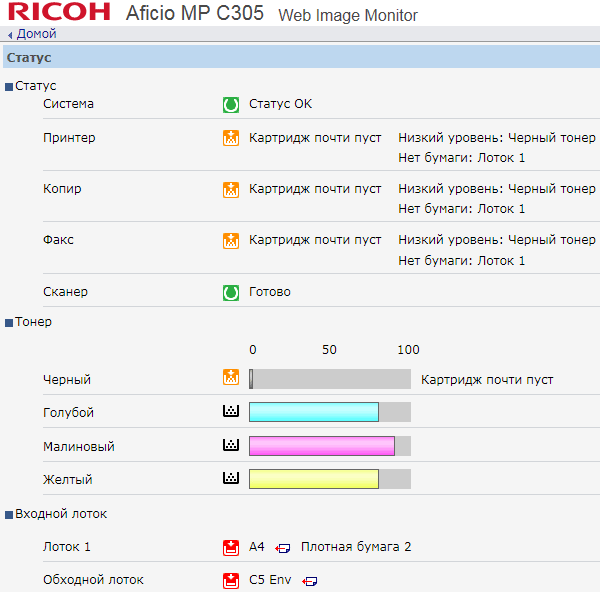Click the Scanner green ready icon

click(231, 292)
